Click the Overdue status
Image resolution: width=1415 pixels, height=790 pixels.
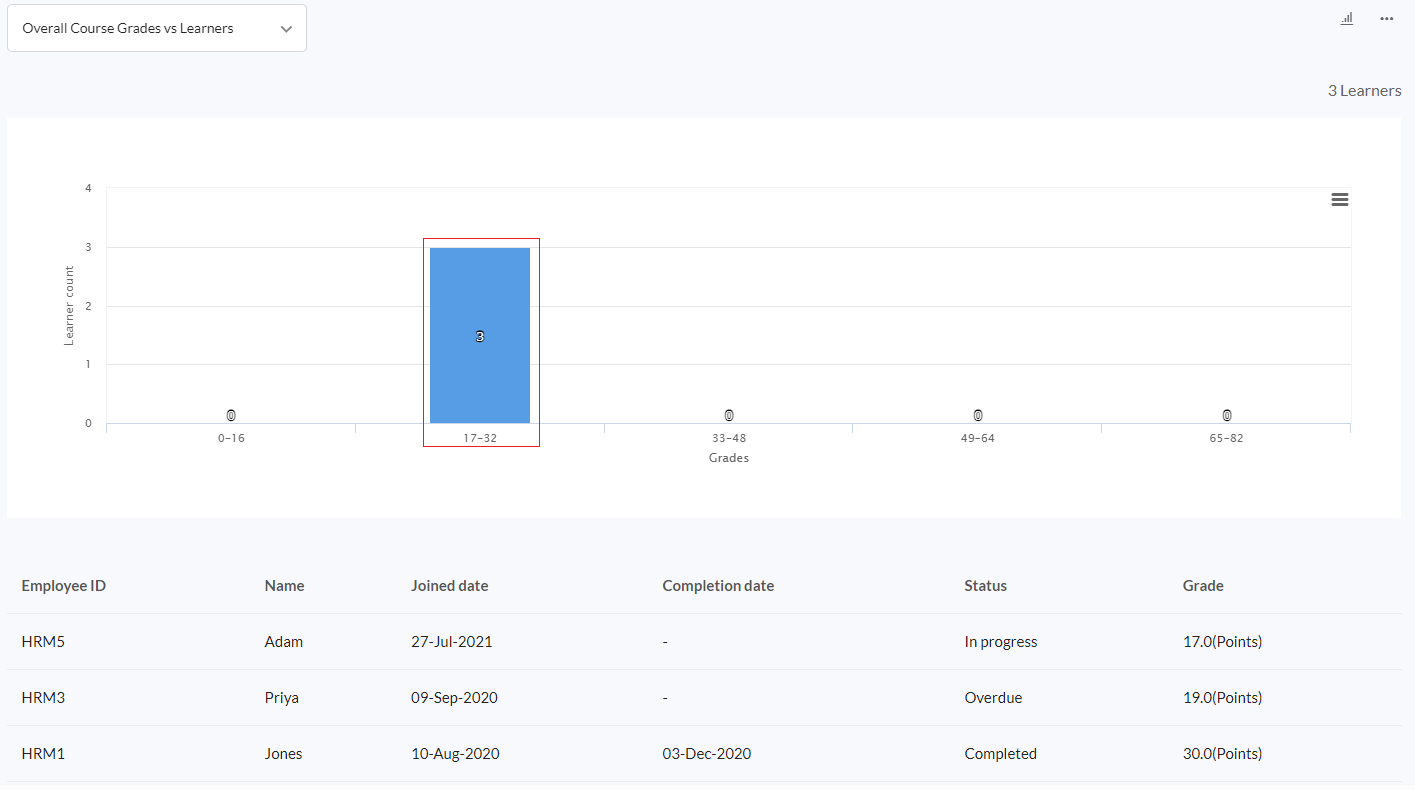point(993,697)
